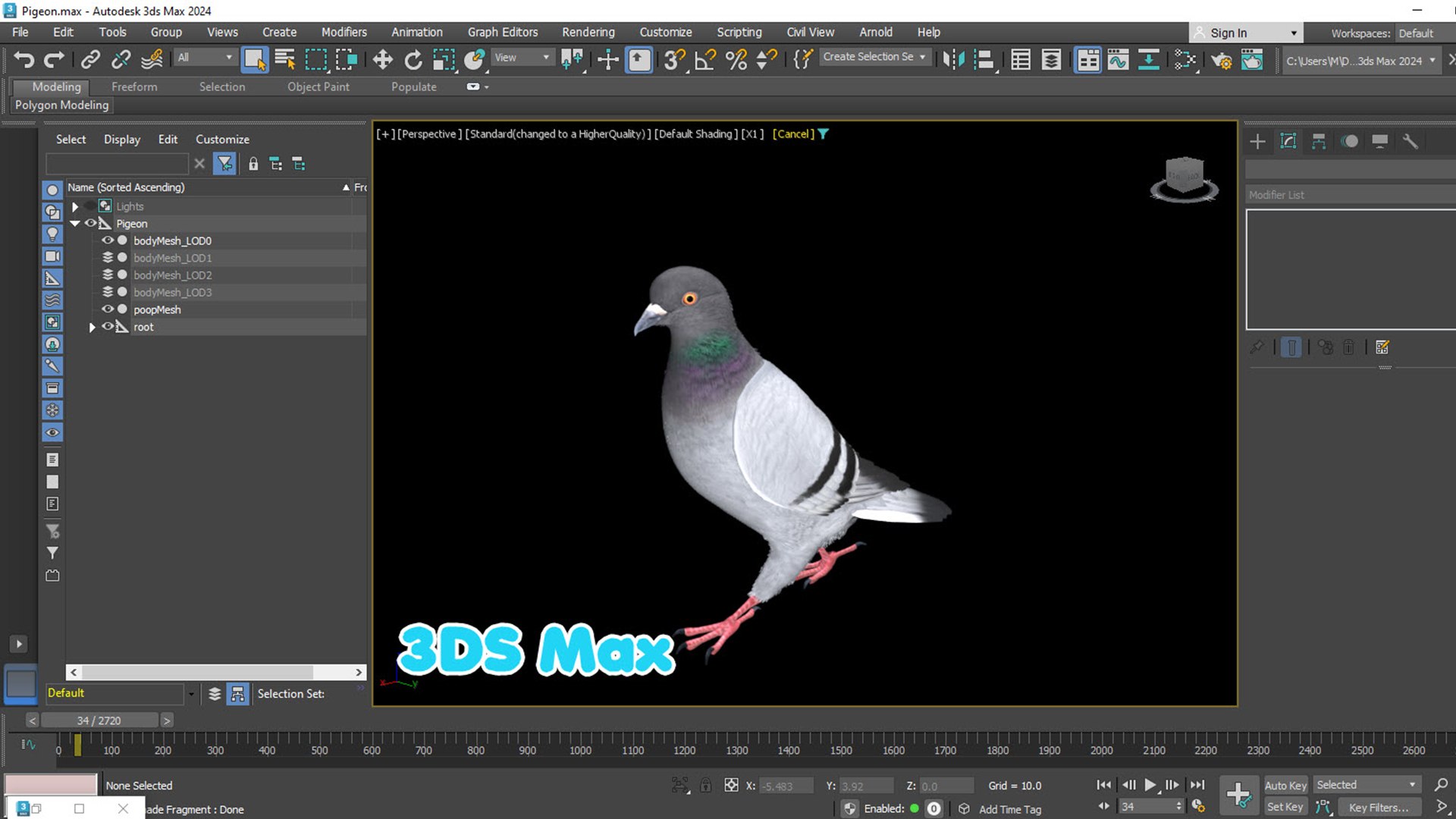The height and width of the screenshot is (819, 1456).
Task: Switch to the Object Paint ribbon tab
Action: (x=318, y=86)
